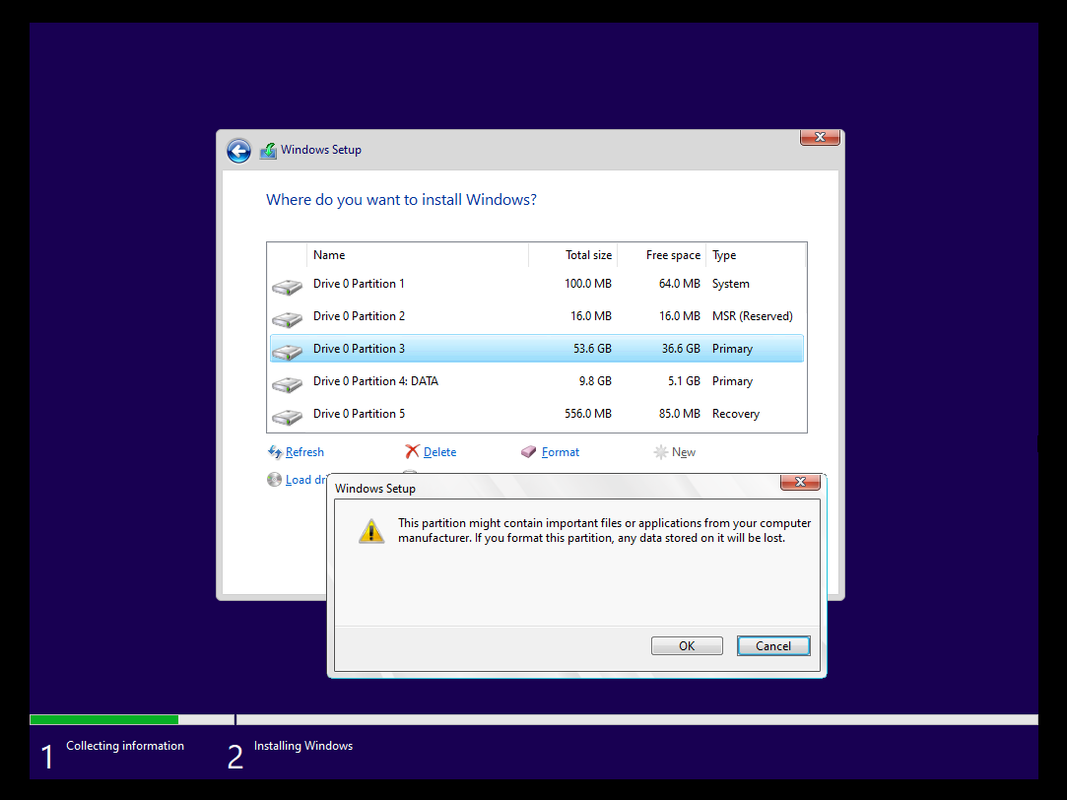The width and height of the screenshot is (1067, 800).
Task: Select Drive 0 Partition 1 row
Action: [x=536, y=284]
